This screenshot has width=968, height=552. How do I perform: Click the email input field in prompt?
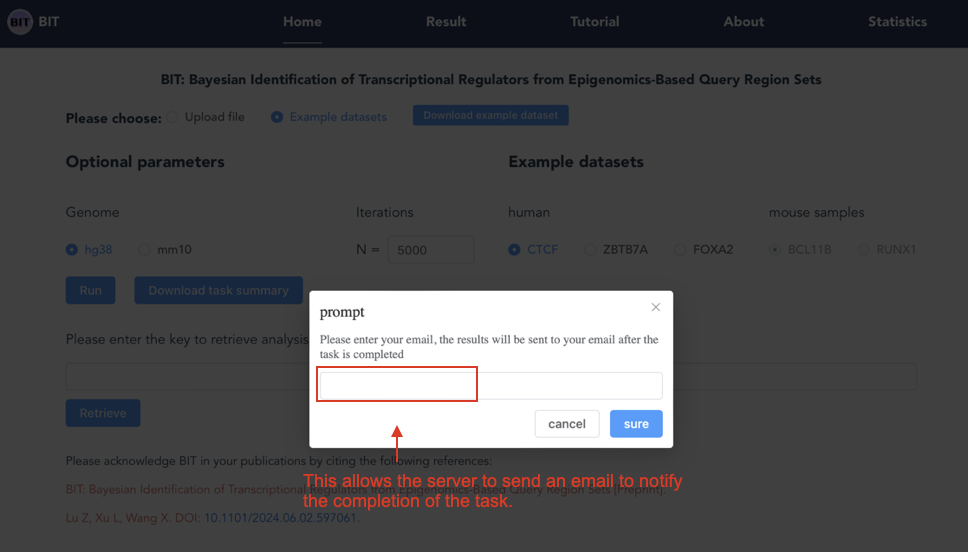tap(491, 385)
